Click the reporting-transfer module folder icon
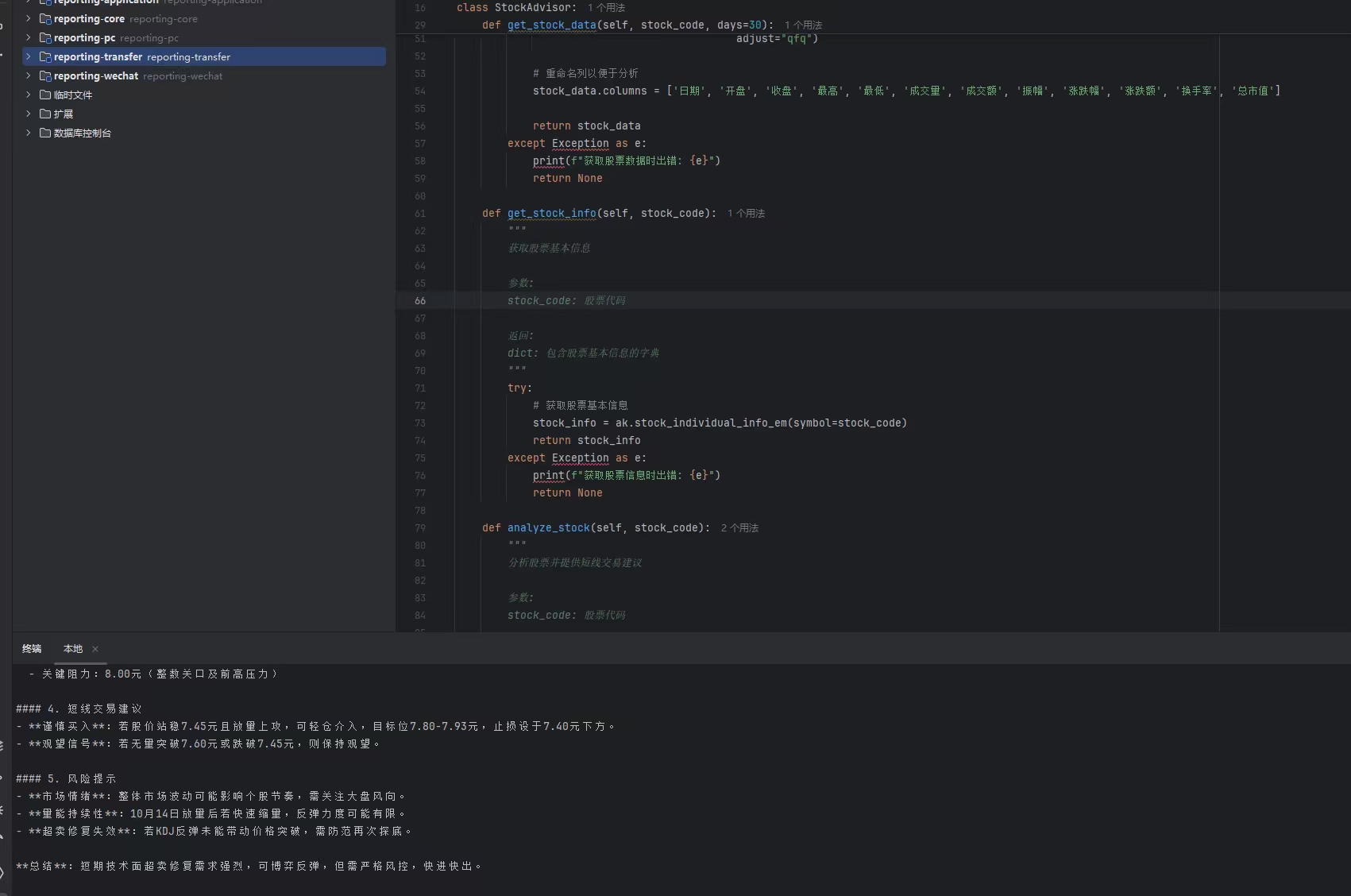The image size is (1351, 896). click(45, 57)
